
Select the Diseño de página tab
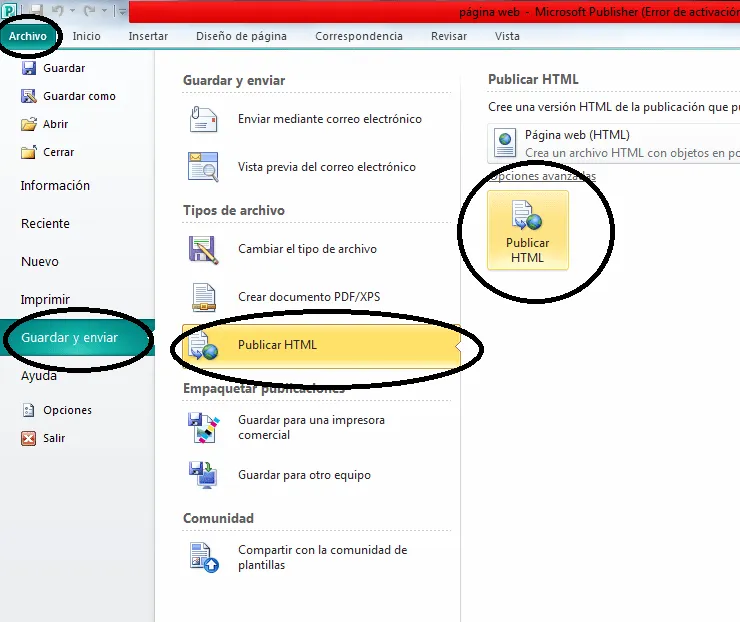coord(241,36)
